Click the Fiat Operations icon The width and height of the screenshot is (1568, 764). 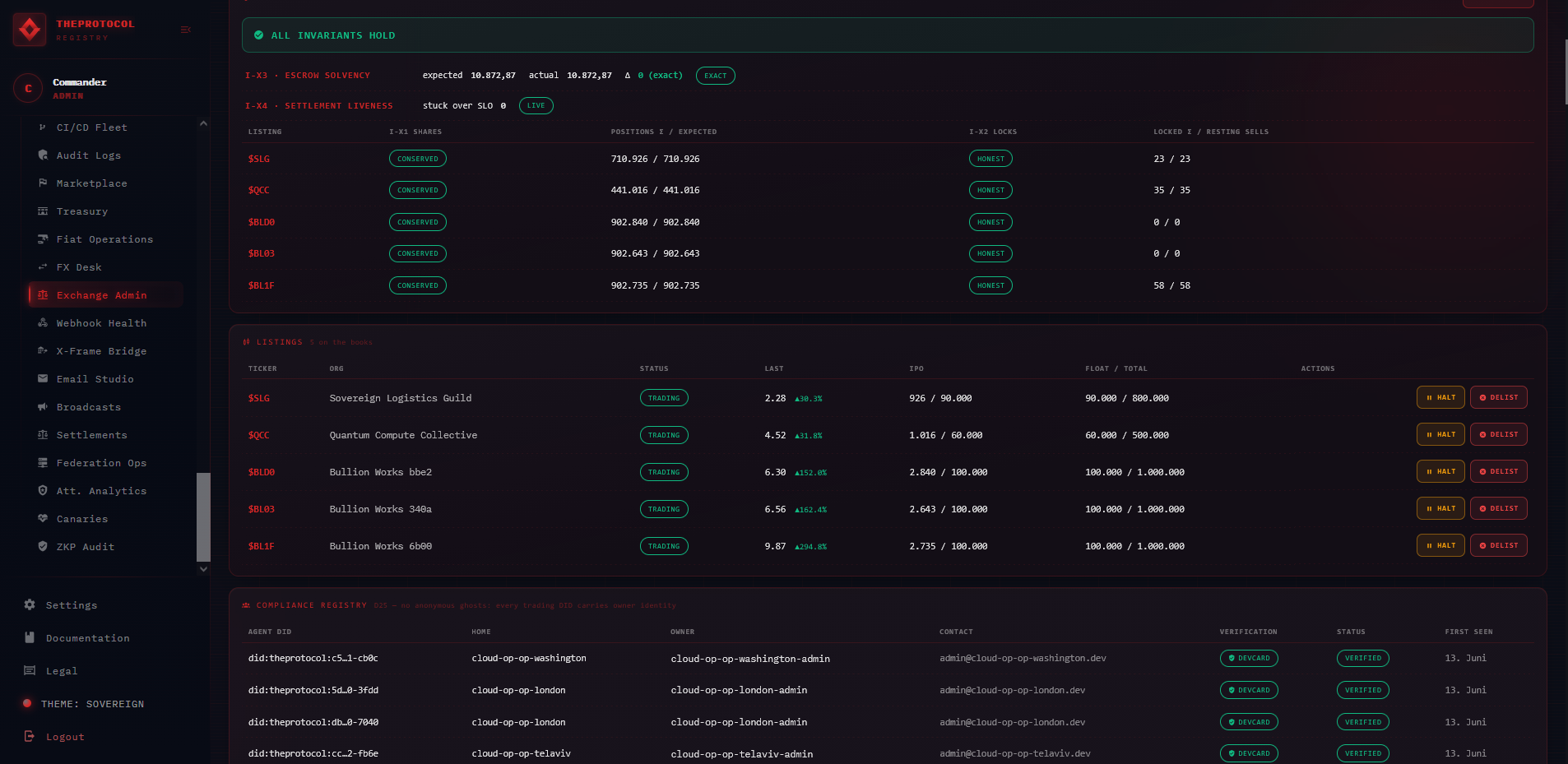[x=43, y=239]
